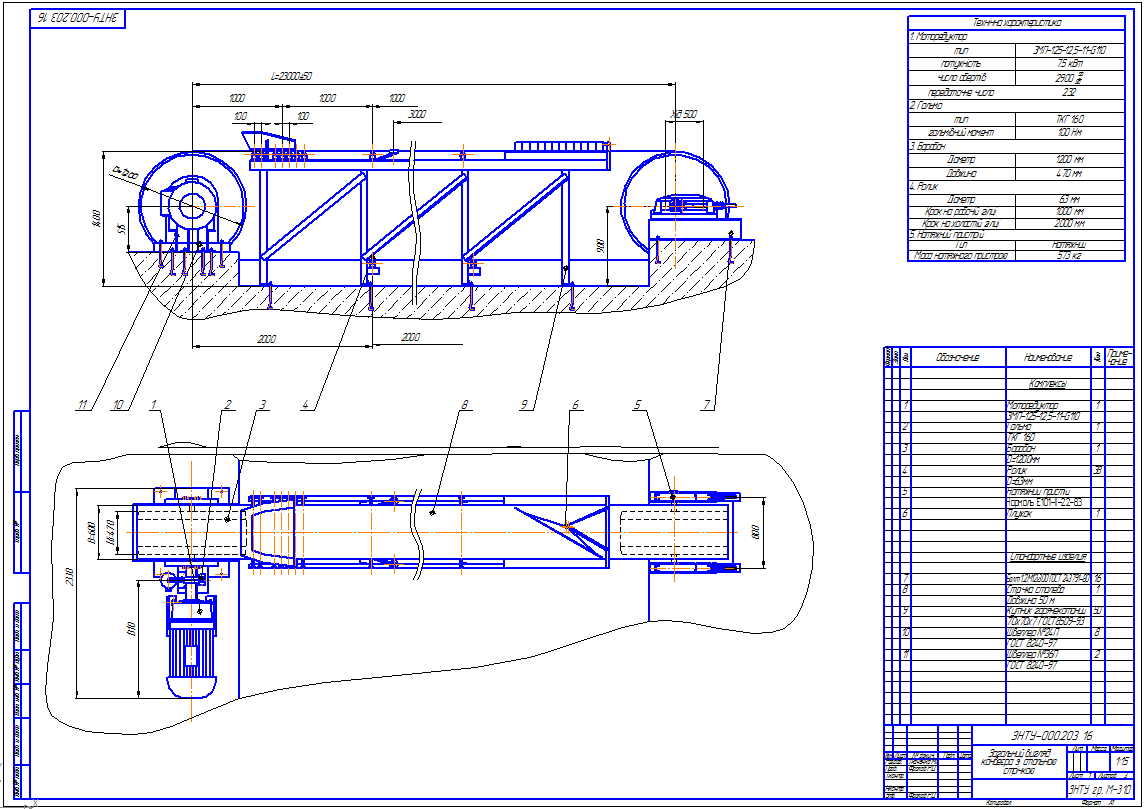
Task: Click 'D=1200мм' in the specification table
Action: point(1025,460)
